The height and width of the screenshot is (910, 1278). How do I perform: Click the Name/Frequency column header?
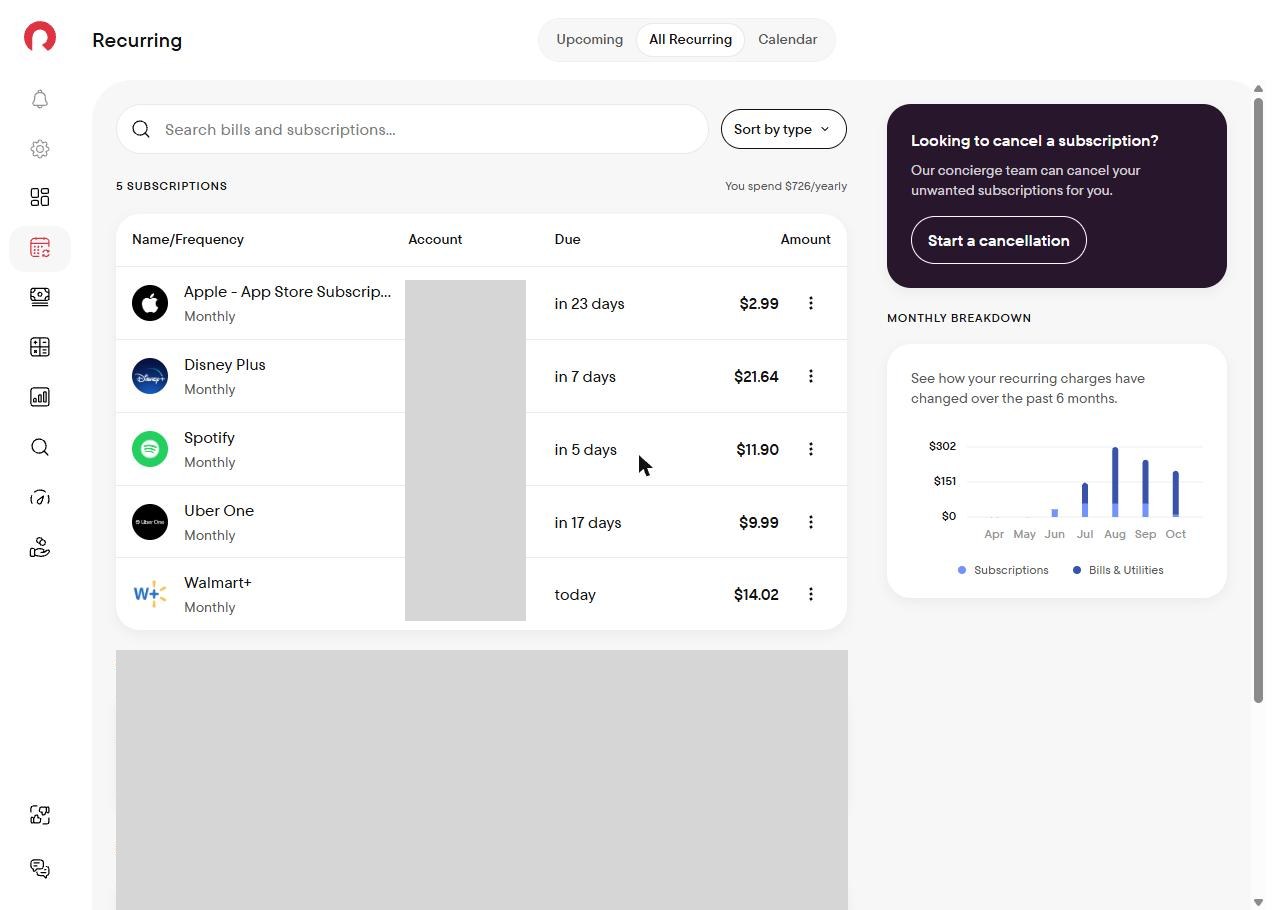(x=188, y=239)
